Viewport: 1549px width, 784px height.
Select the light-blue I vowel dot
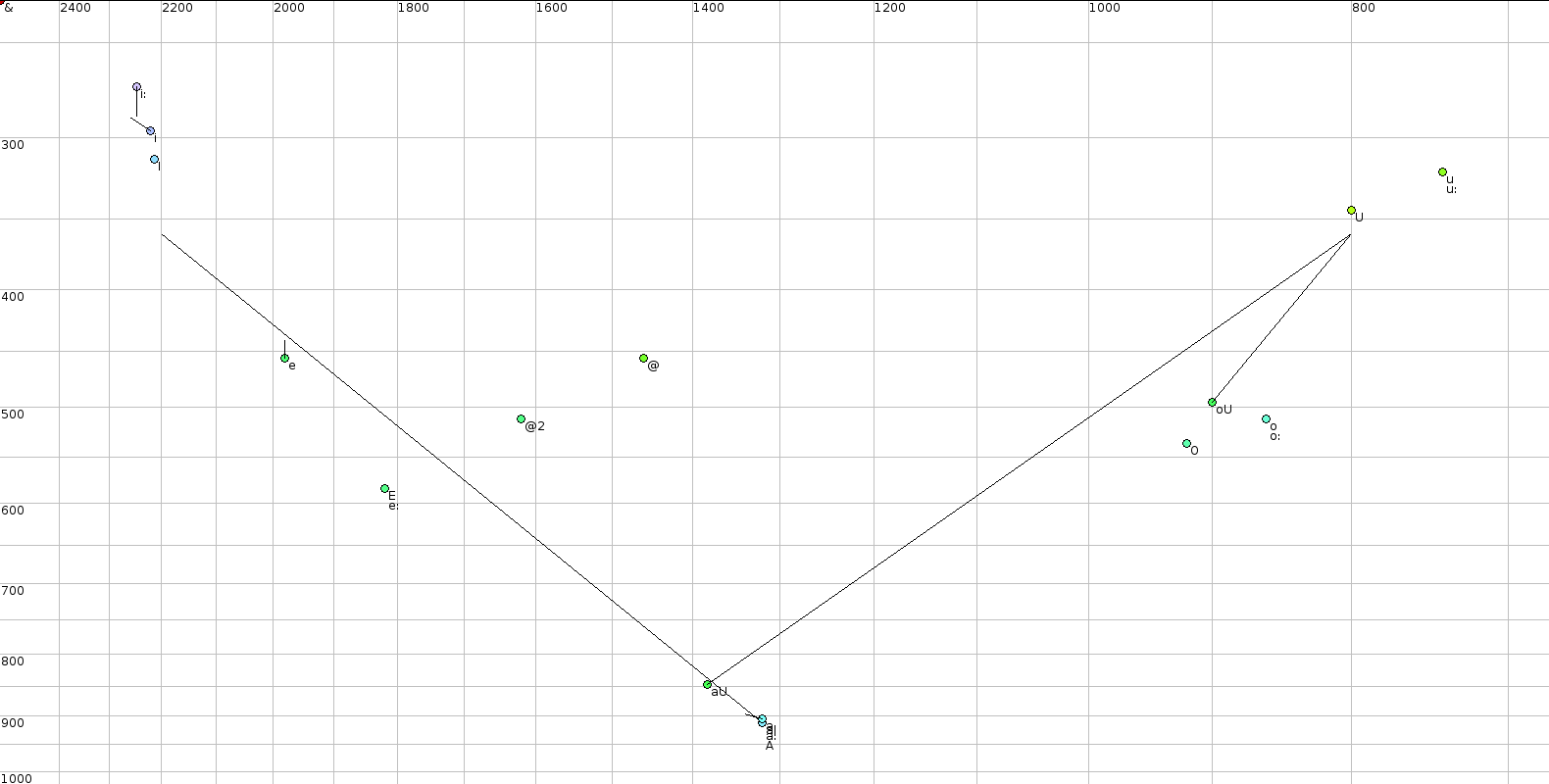[154, 160]
